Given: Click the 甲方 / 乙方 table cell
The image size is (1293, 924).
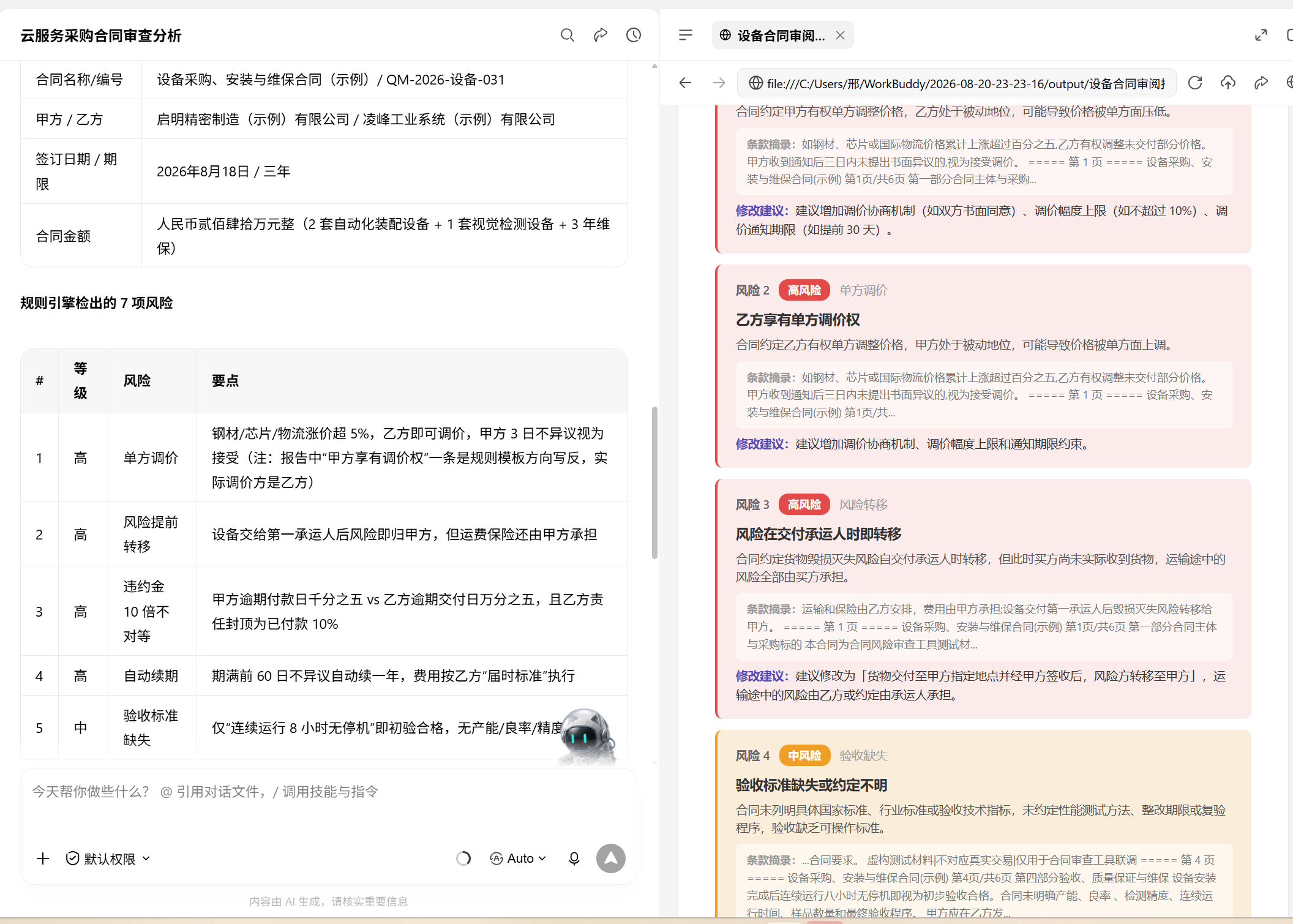Looking at the screenshot, I should pos(81,119).
